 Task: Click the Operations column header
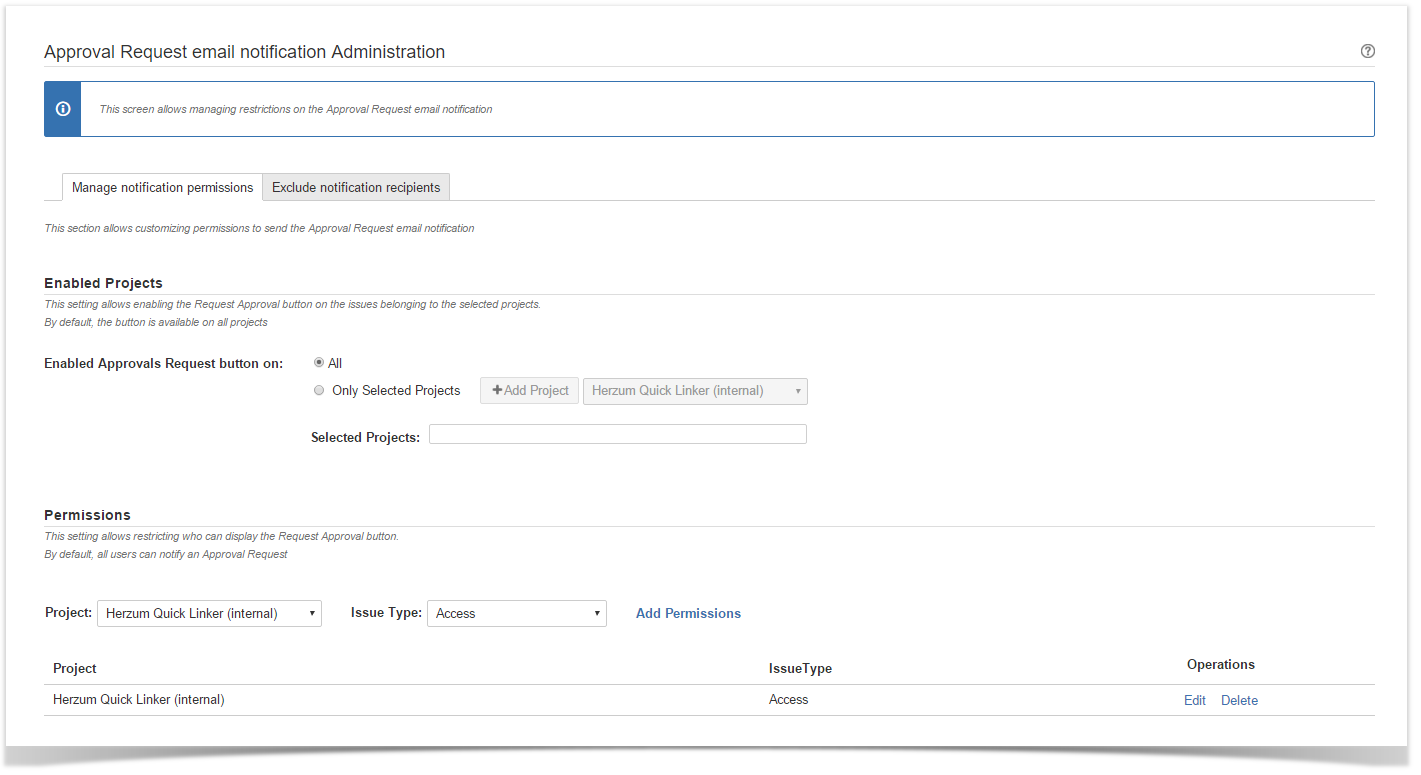pyautogui.click(x=1220, y=664)
